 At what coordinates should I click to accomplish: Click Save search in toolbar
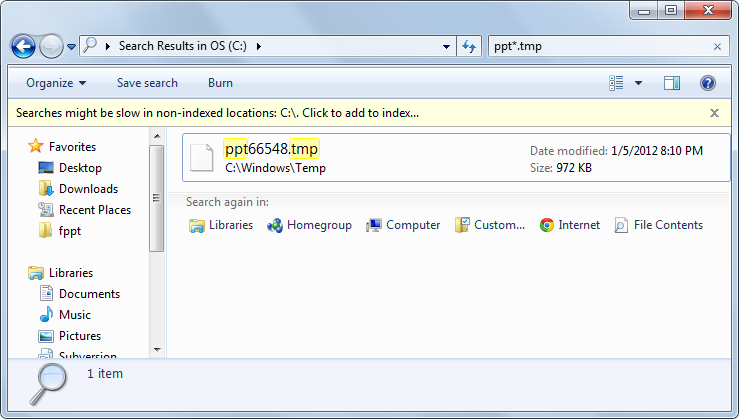[147, 83]
